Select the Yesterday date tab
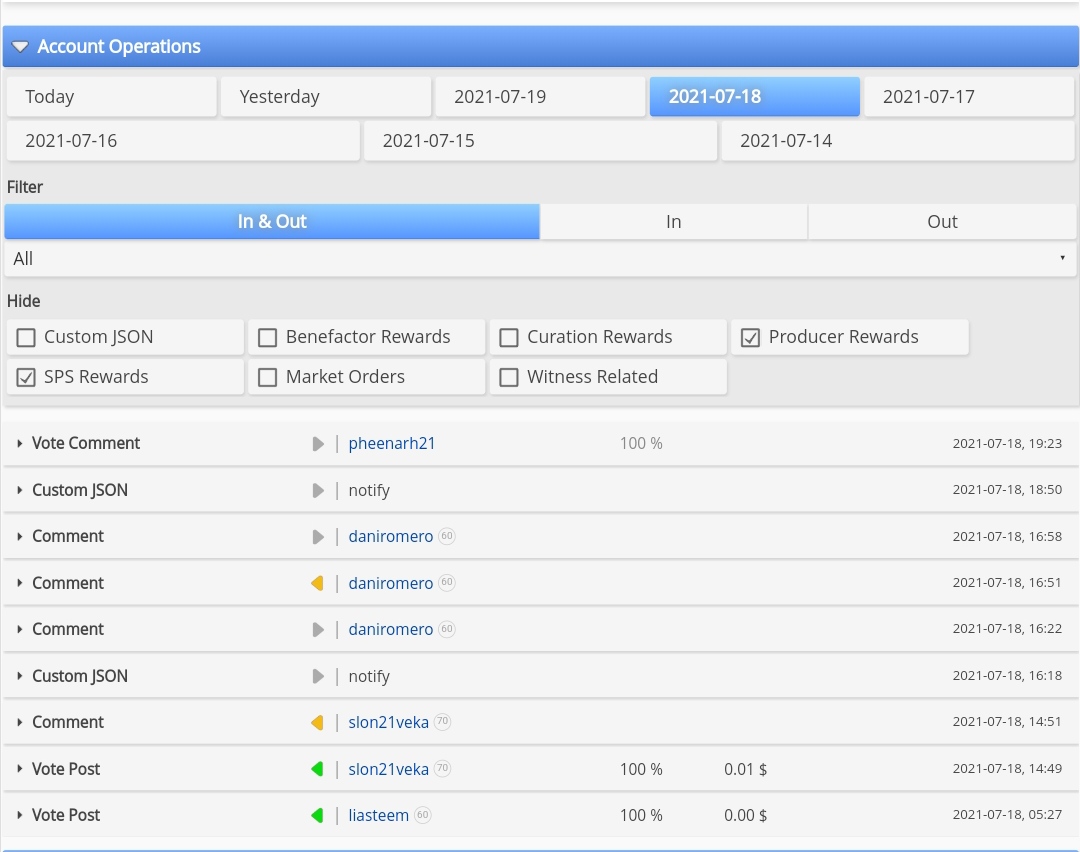 [x=326, y=96]
